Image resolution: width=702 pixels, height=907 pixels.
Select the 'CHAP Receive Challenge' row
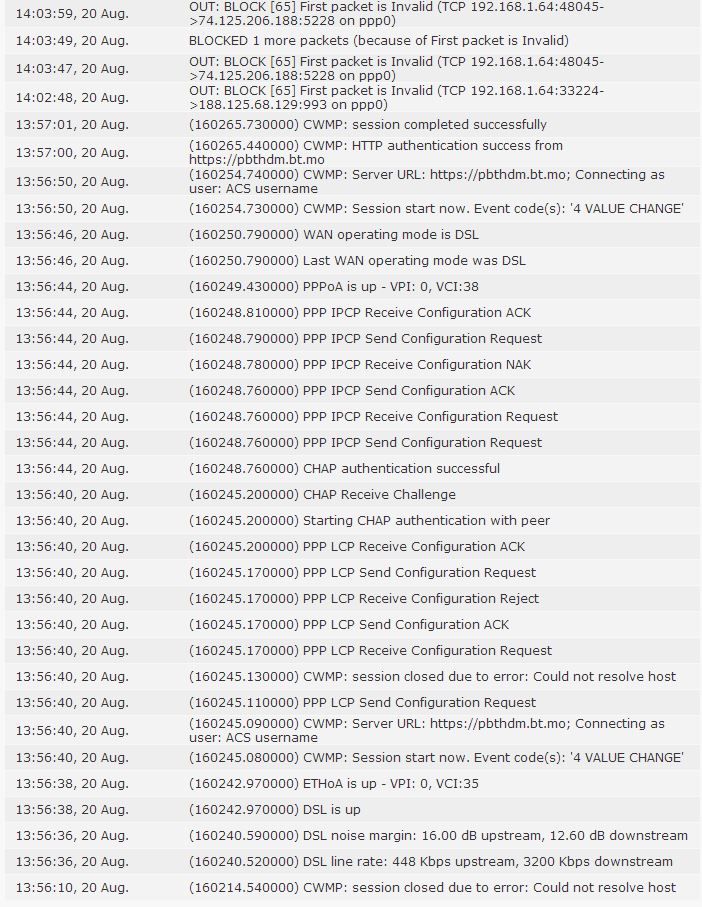click(352, 495)
